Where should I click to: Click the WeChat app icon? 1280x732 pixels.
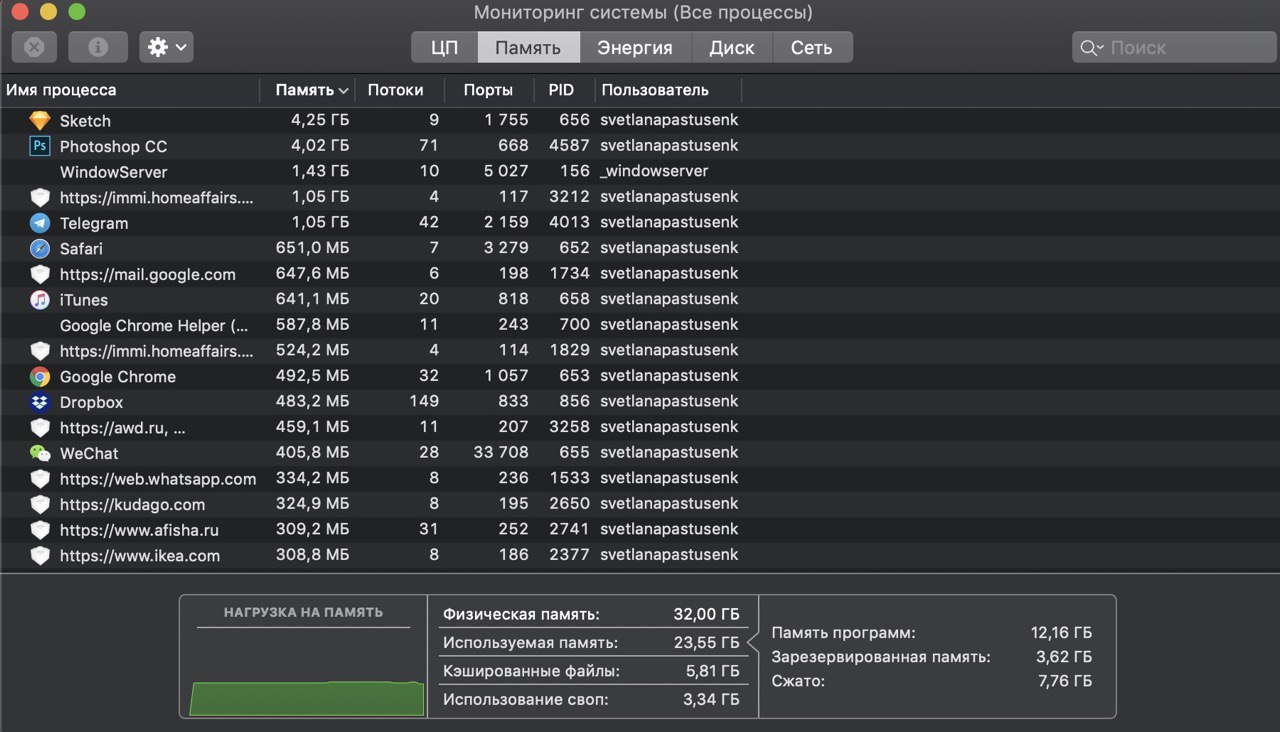(40, 453)
